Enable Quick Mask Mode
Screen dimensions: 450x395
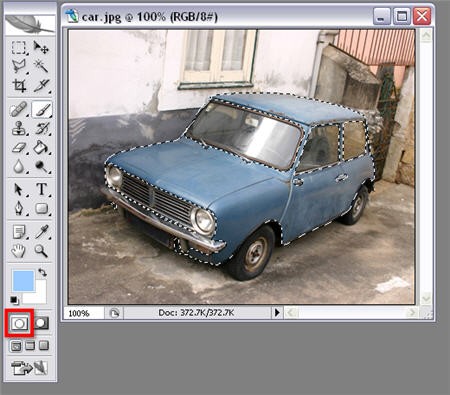(x=41, y=323)
